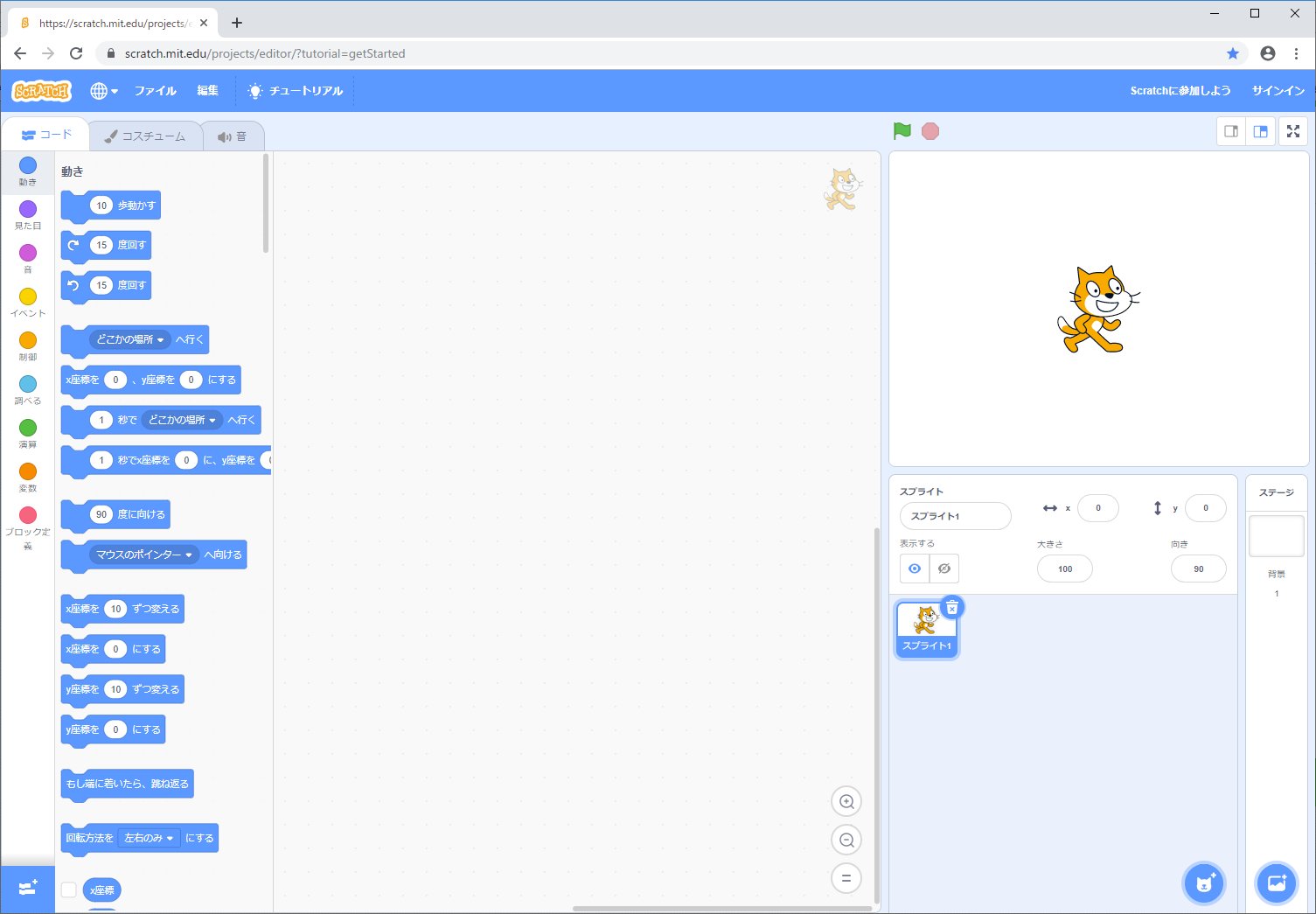Delete Sprite1 using the trash icon
The width and height of the screenshot is (1316, 914).
pyautogui.click(x=952, y=607)
